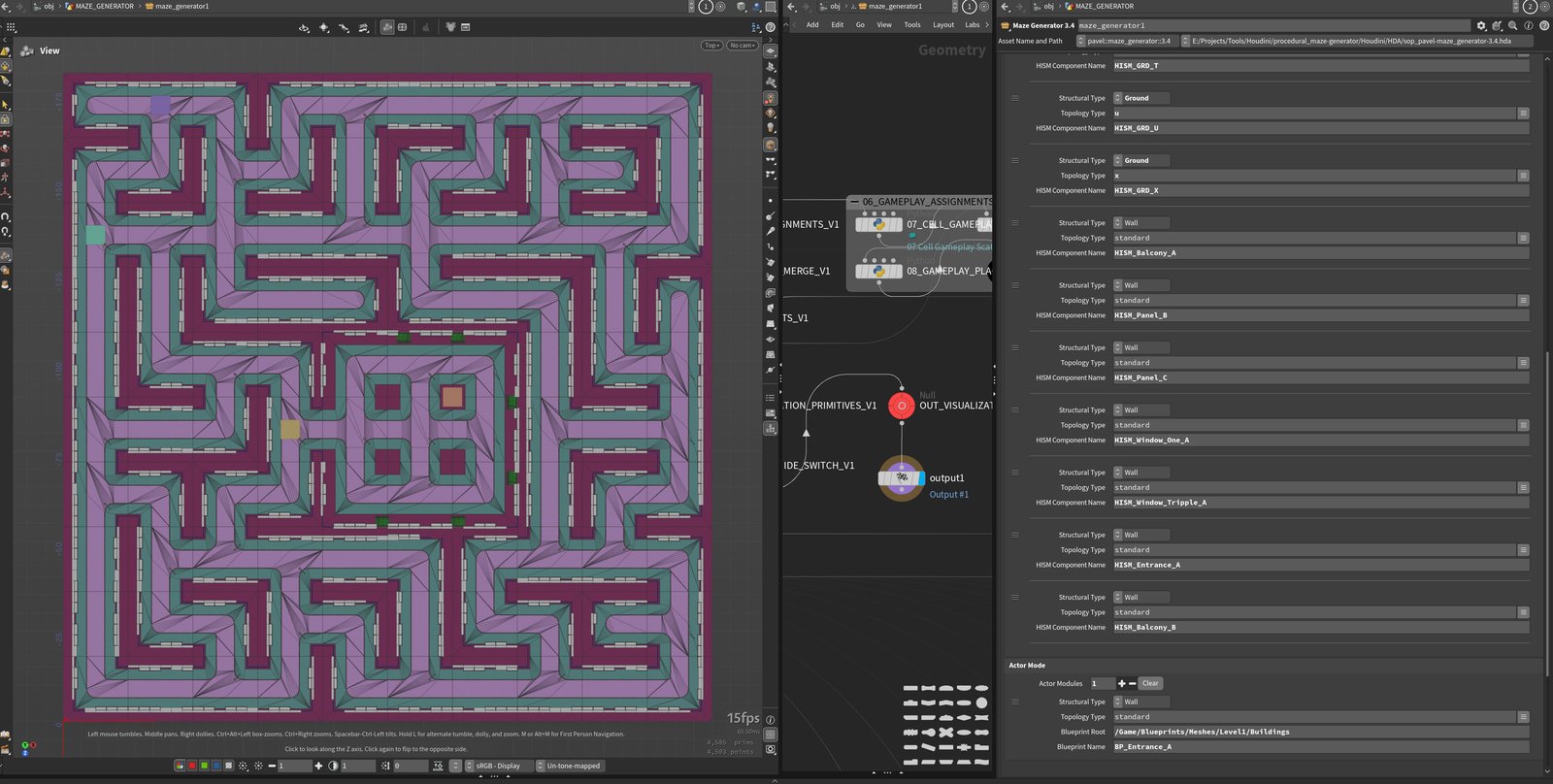Click viewport info icon beside fps counter
The image size is (1553, 784).
[x=770, y=719]
